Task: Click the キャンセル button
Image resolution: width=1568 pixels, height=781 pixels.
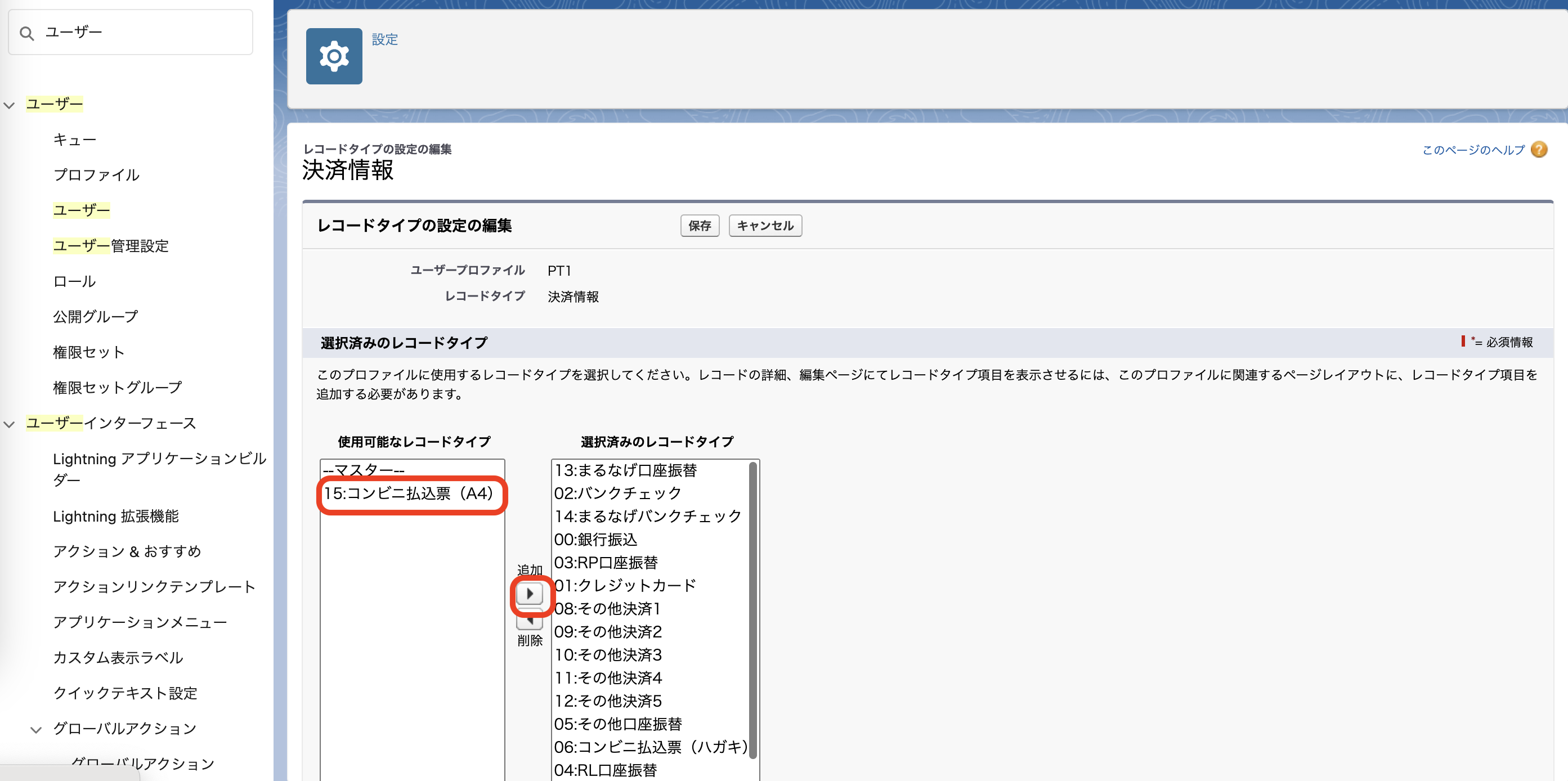Action: point(764,226)
